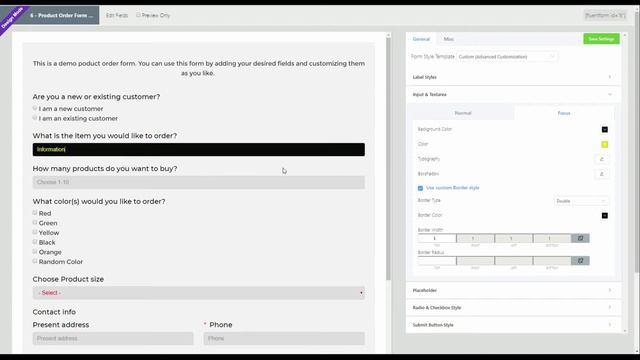
Task: Click the green Save Settings button
Action: pos(601,39)
